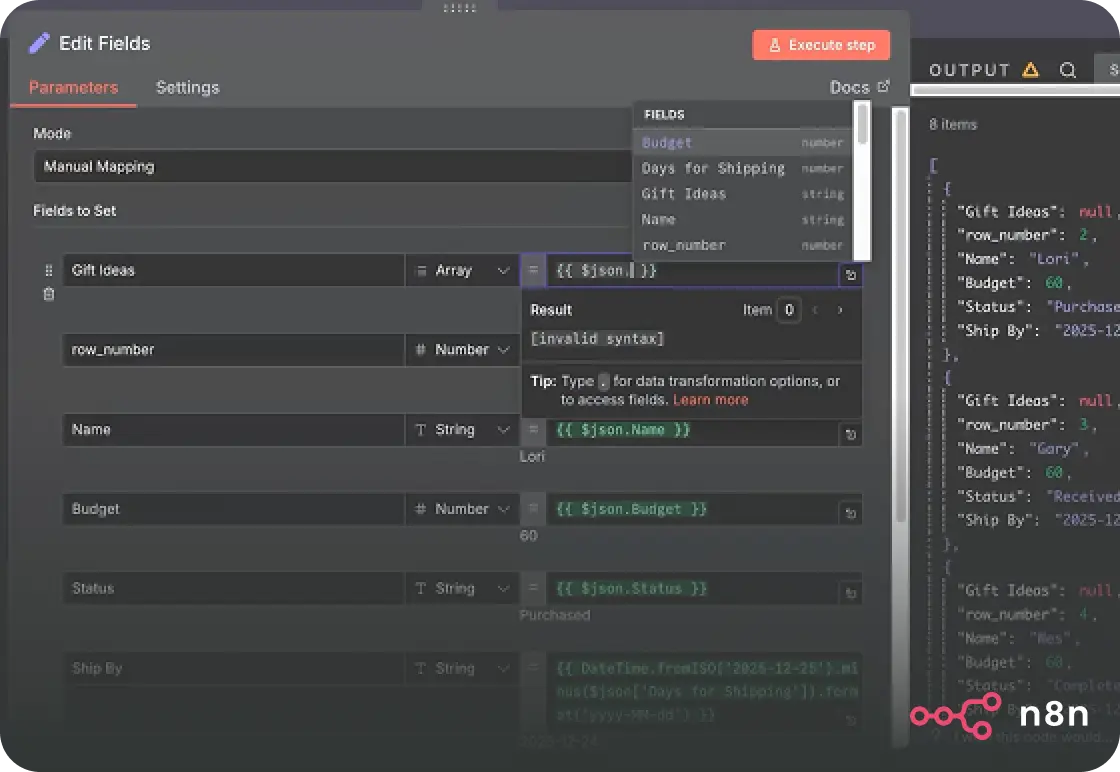Click the autocomplete list scrollbar
This screenshot has height=772, width=1120.
[863, 123]
